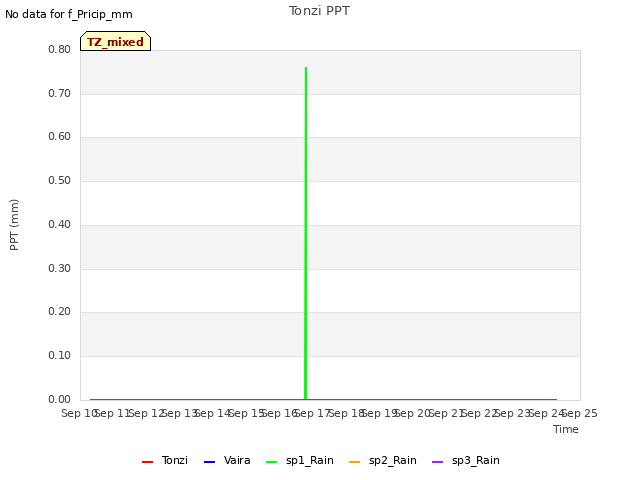
Task: Toggle the sp2_Rain legend entry
Action: 383,460
